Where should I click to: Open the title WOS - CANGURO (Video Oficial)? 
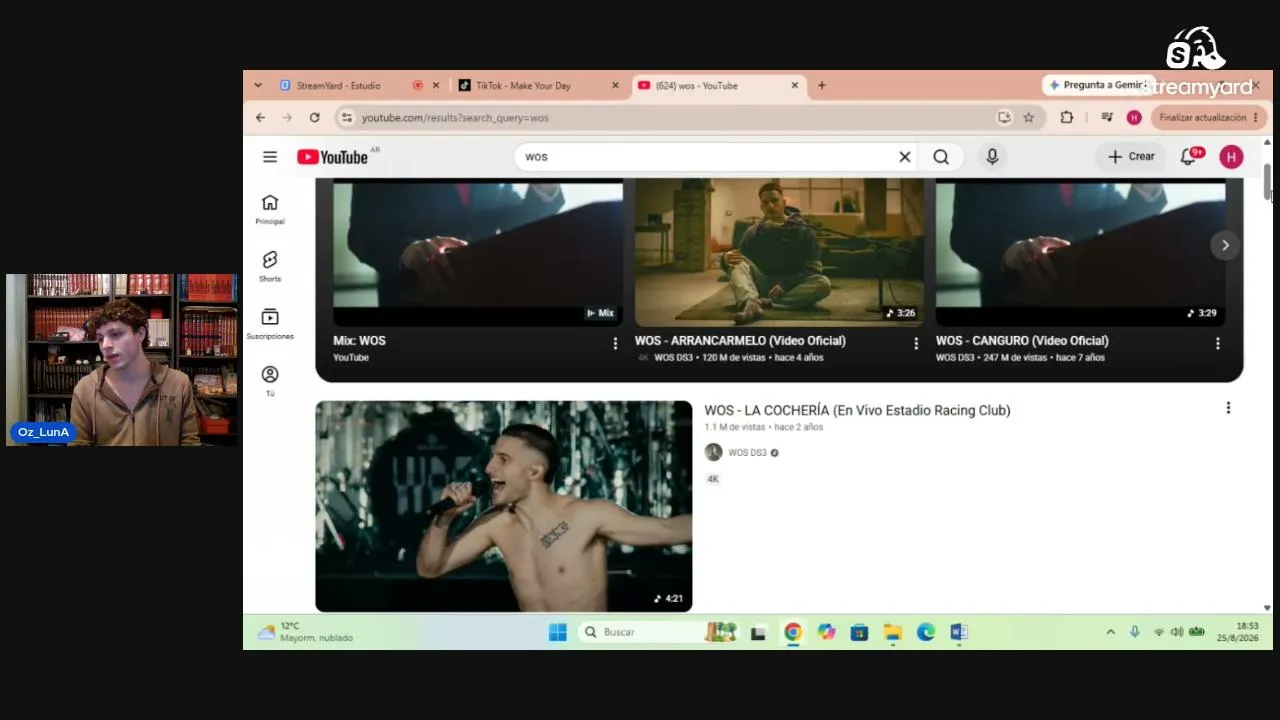1022,341
